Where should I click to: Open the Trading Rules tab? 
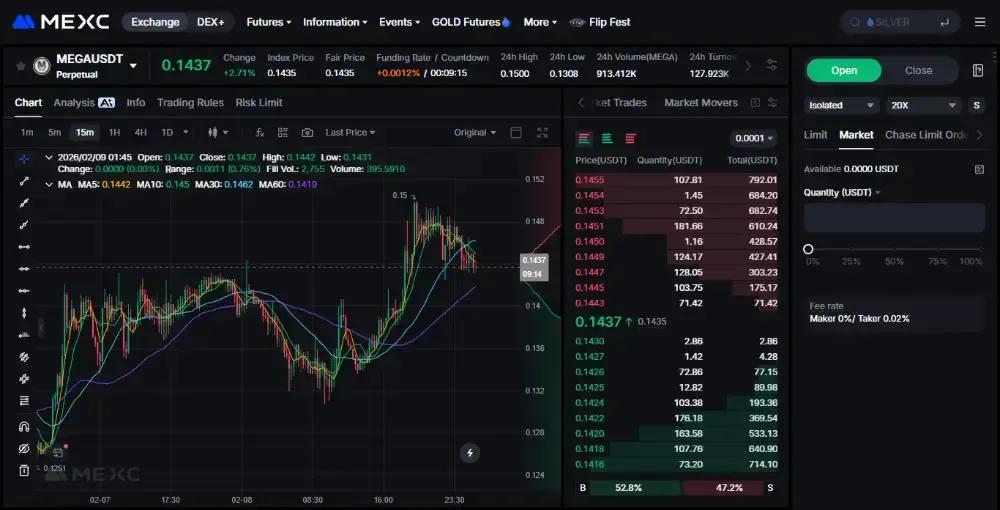coord(190,103)
